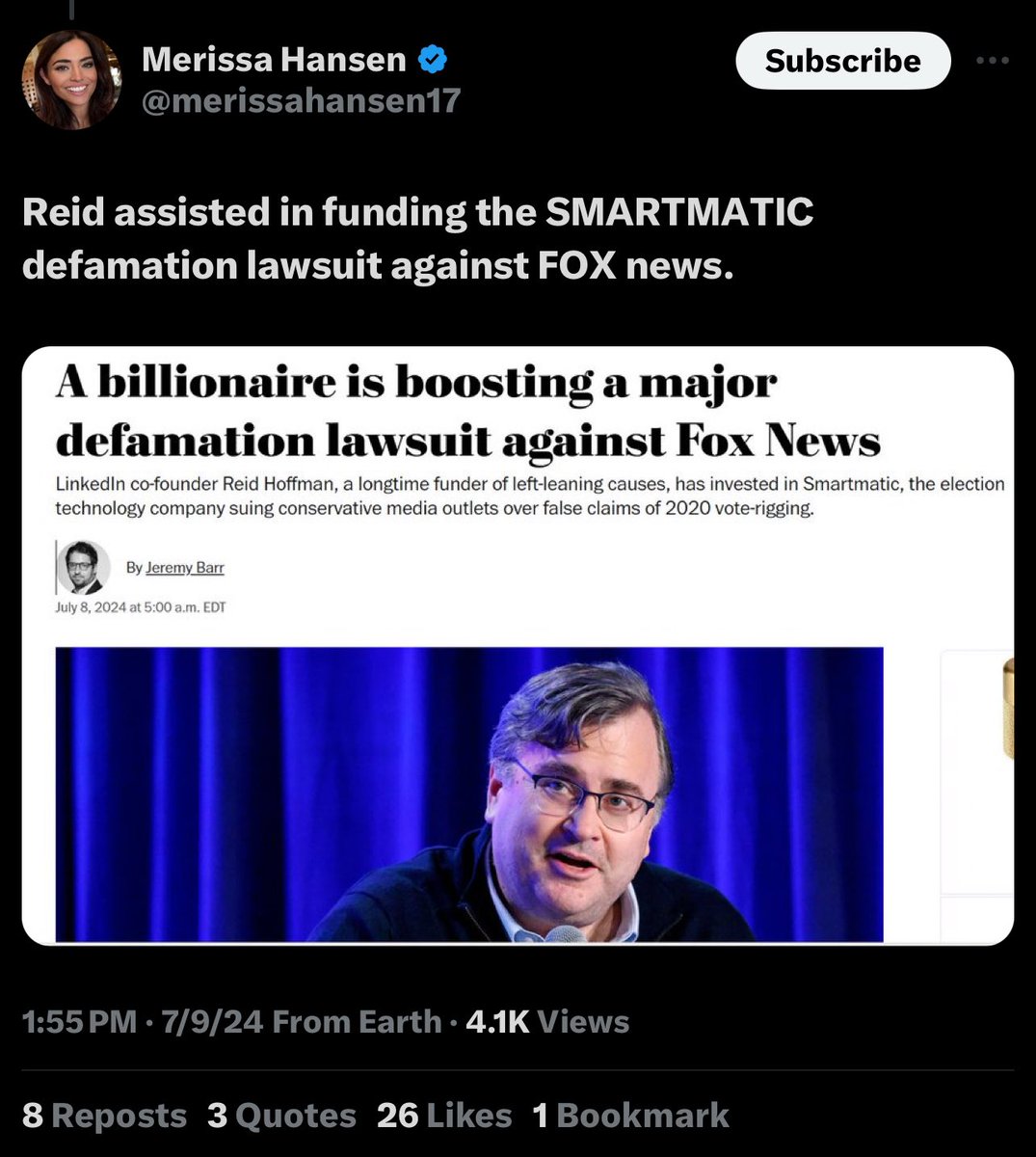The width and height of the screenshot is (1036, 1157).
Task: Click the Merissa Hansen display name
Action: pyautogui.click(x=274, y=60)
